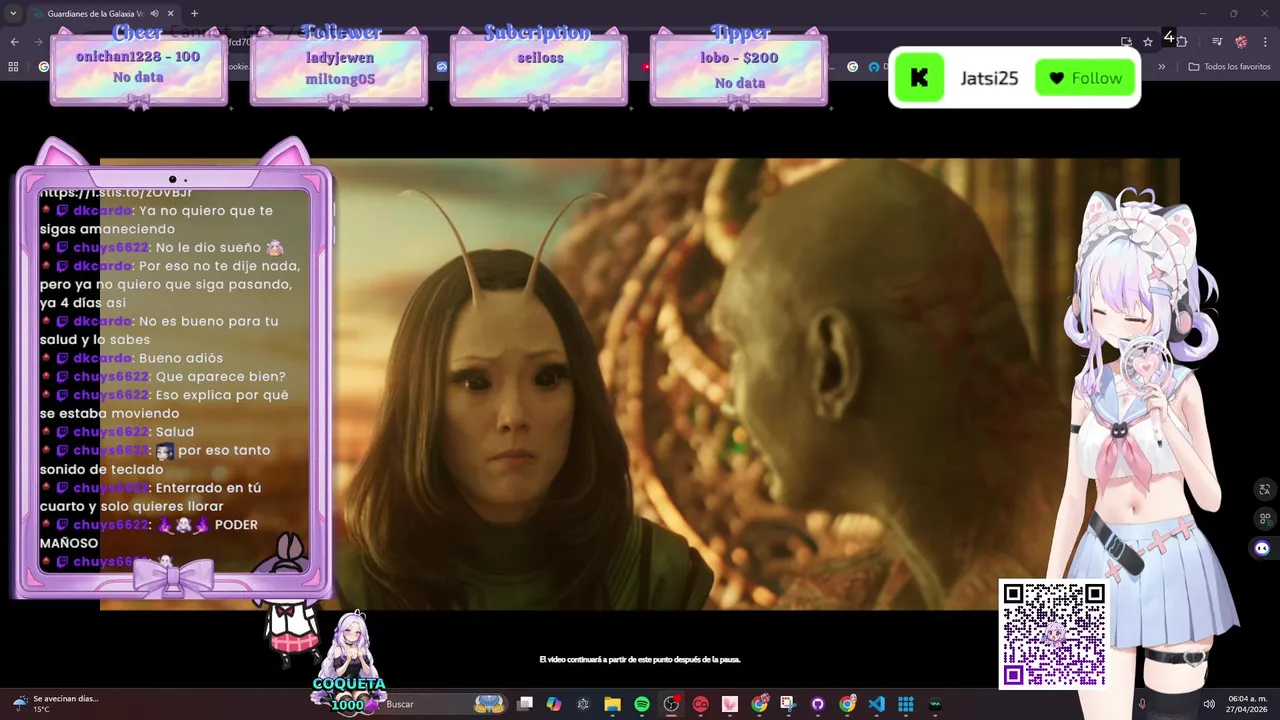This screenshot has width=1280, height=720.
Task: Open the pink heart app on the taskbar
Action: click(x=729, y=704)
